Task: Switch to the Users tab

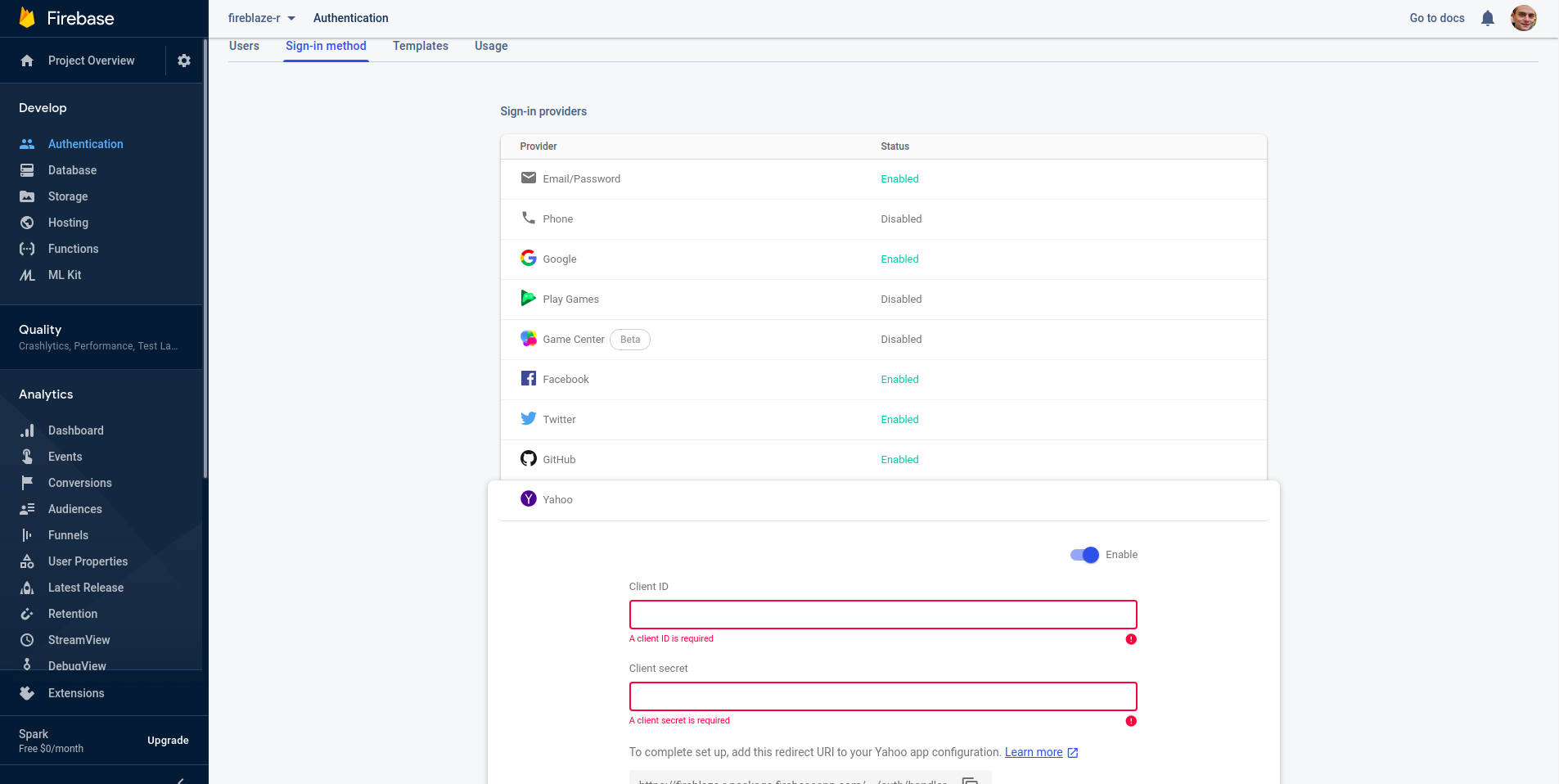Action: (244, 46)
